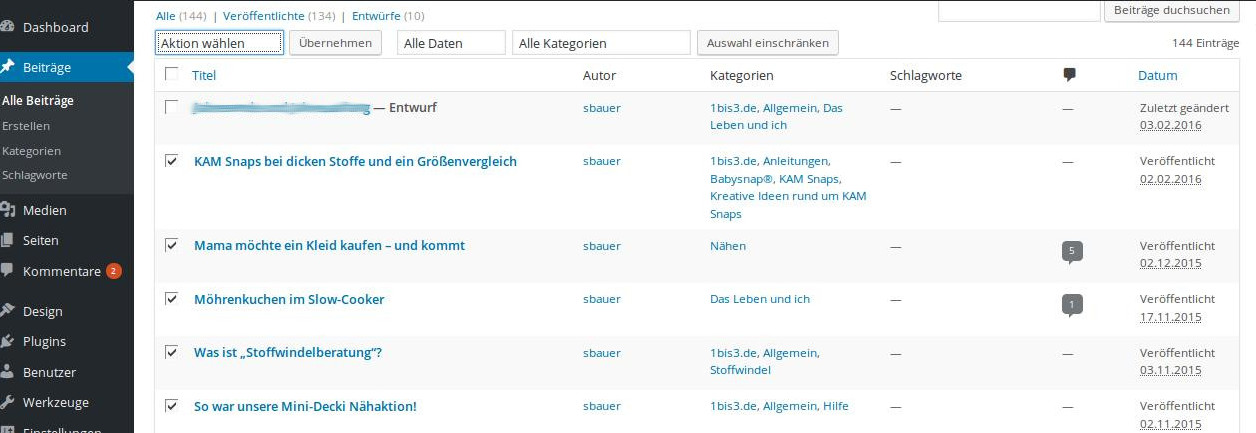Click the Design paintbrush icon

[x=8, y=311]
